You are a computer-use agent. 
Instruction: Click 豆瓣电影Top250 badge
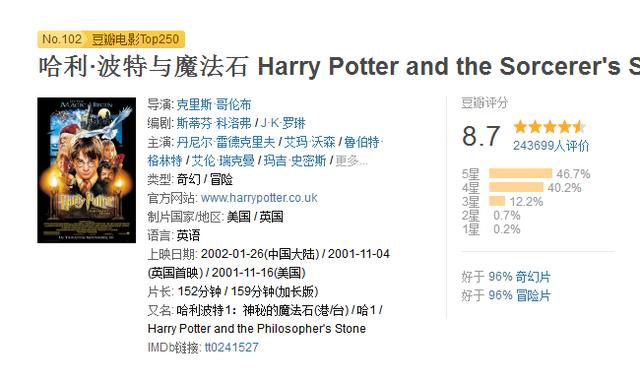pos(135,39)
